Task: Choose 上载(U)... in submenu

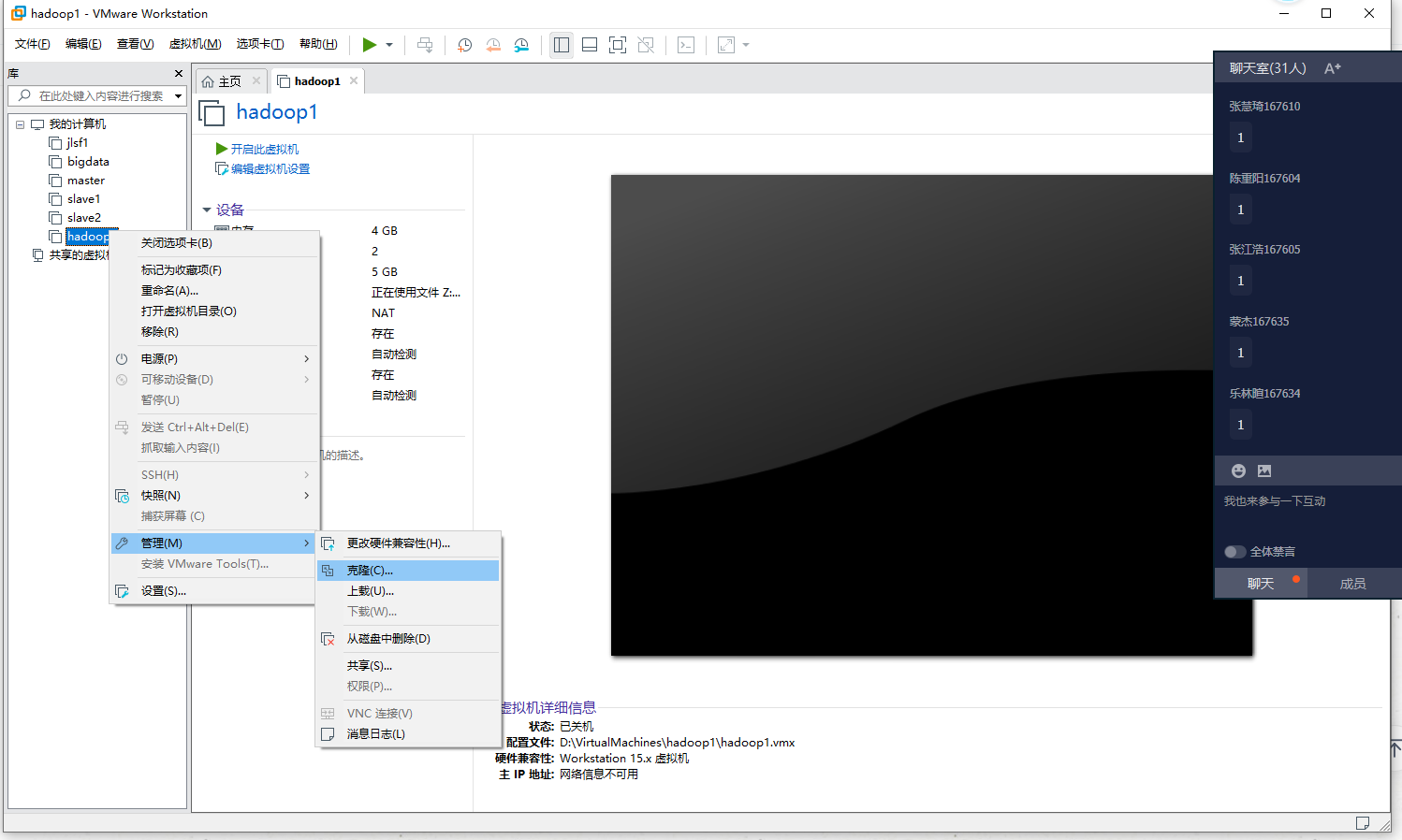Action: click(x=408, y=591)
